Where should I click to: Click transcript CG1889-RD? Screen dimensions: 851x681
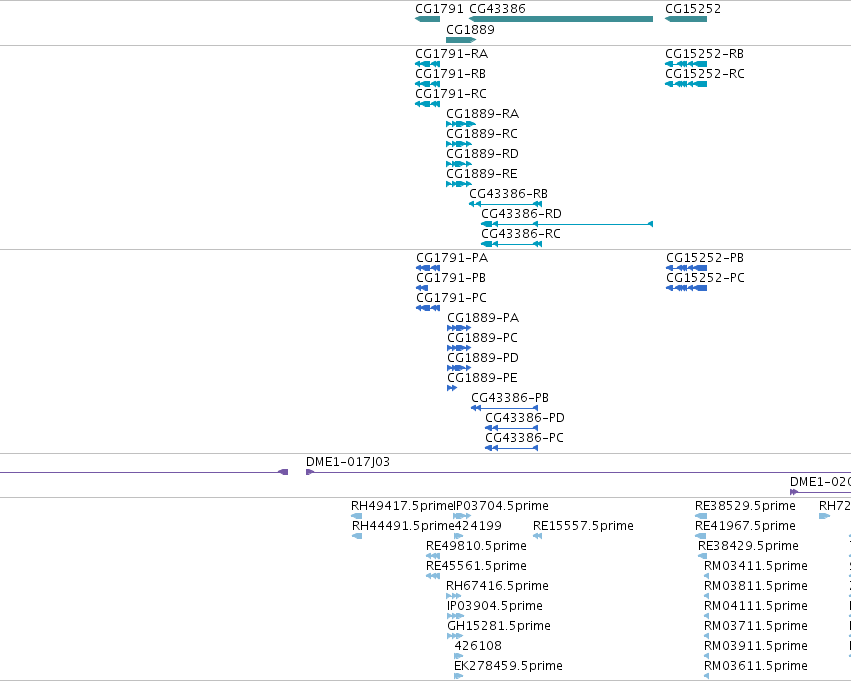tap(482, 154)
